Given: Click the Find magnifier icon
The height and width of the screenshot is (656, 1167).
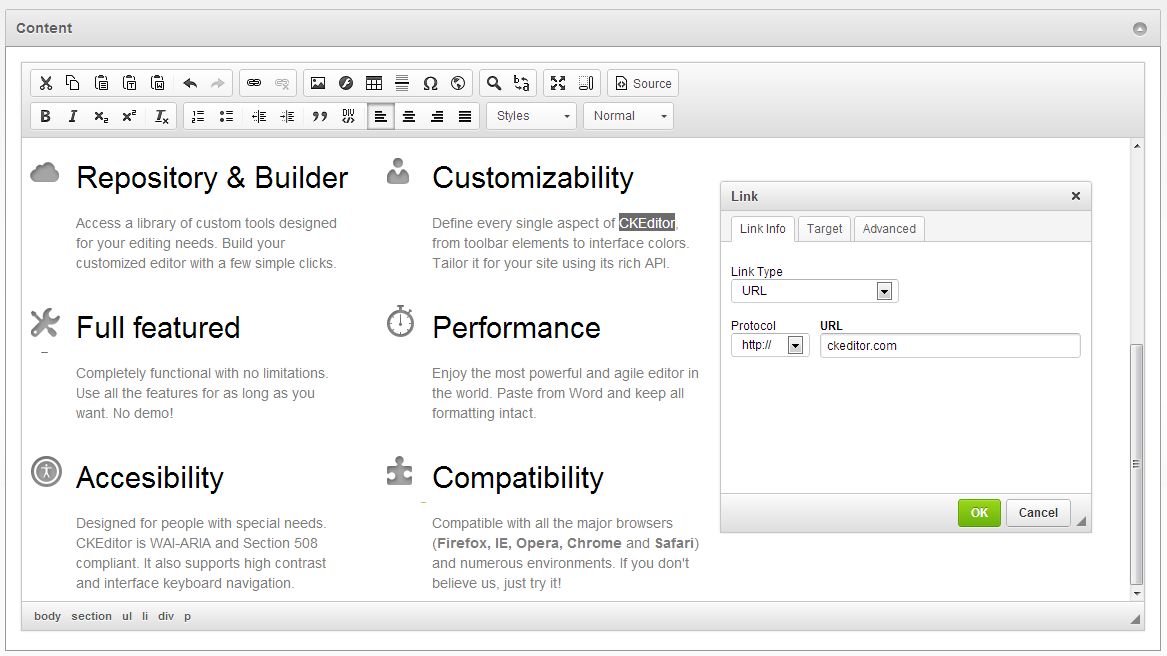Looking at the screenshot, I should click(493, 84).
